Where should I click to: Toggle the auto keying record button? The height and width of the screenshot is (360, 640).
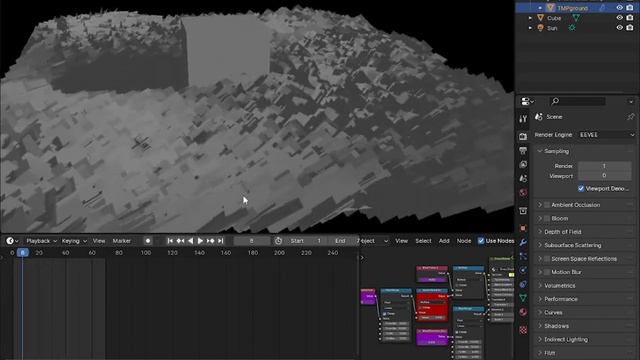[148, 241]
